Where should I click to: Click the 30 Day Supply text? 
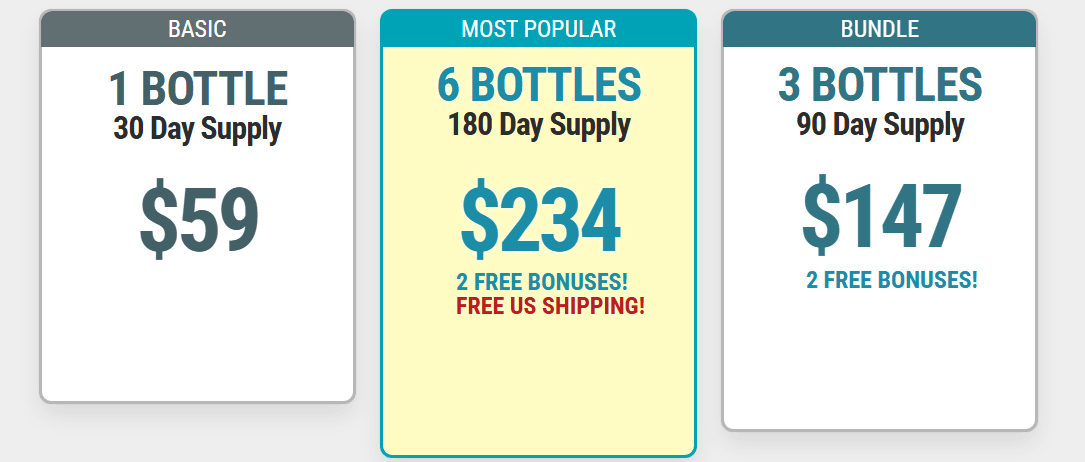(x=197, y=129)
